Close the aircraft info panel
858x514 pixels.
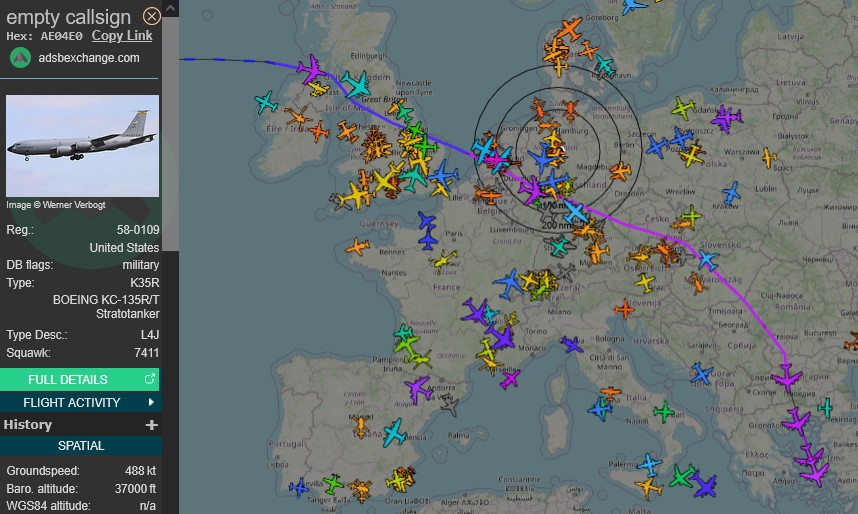152,16
